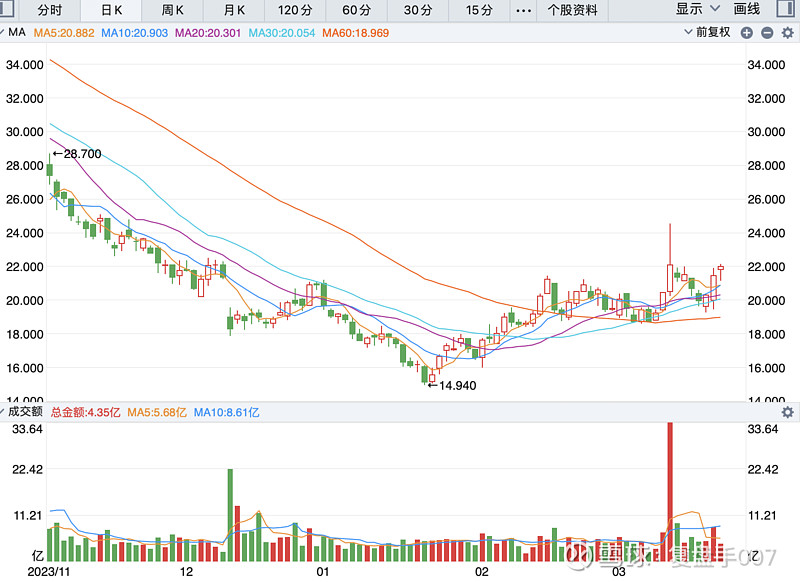Switch to the 120分 timeframe

coord(295,10)
